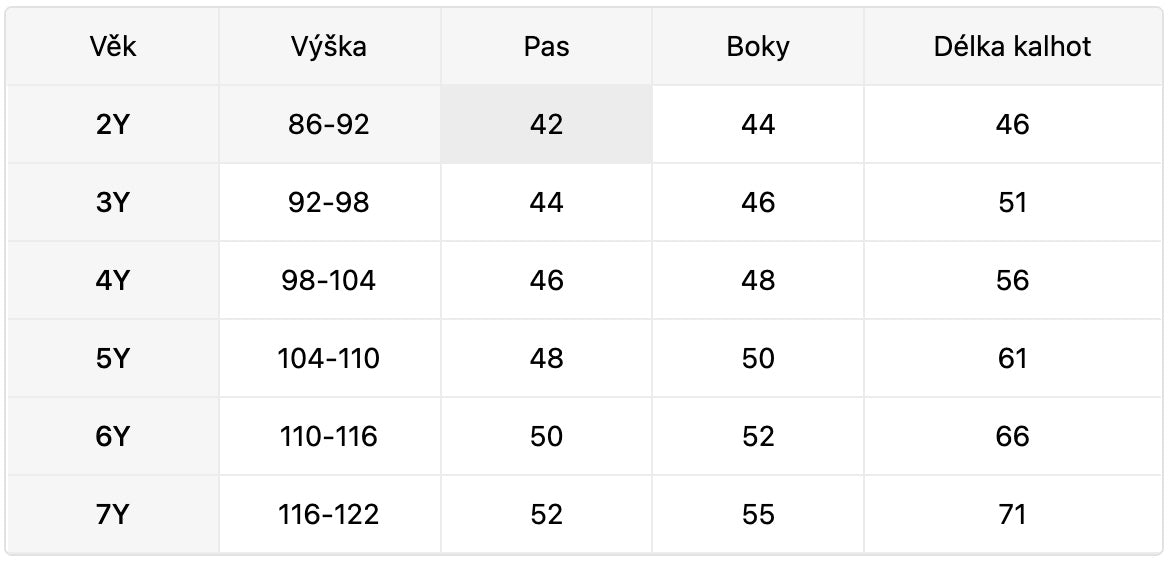
Task: Select the height cell 116-122
Action: point(329,514)
